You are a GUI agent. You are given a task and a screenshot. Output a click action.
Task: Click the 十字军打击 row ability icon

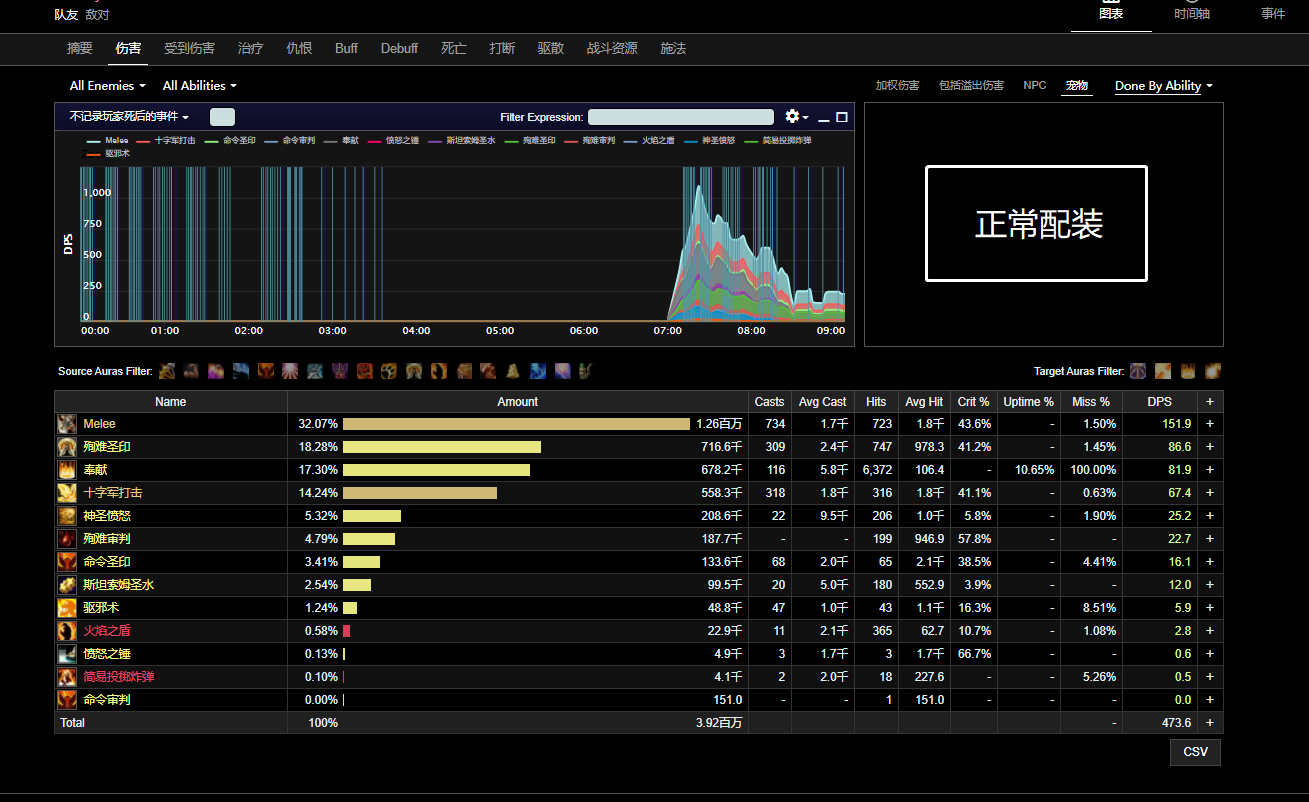67,493
